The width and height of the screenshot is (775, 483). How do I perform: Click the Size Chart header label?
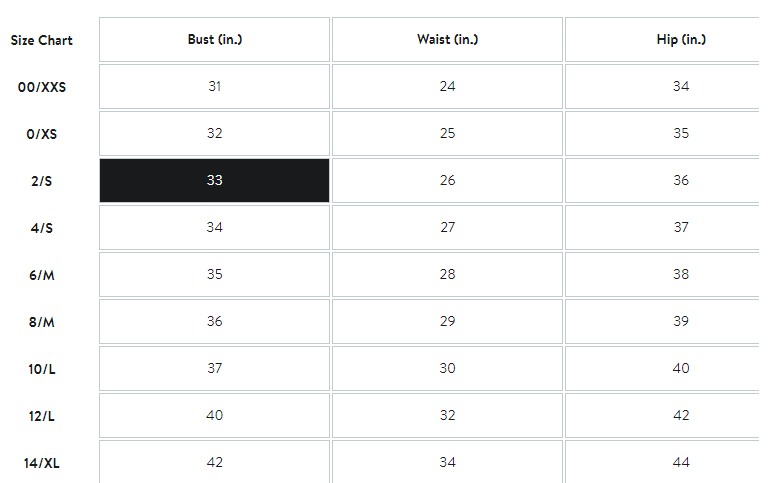(x=42, y=41)
